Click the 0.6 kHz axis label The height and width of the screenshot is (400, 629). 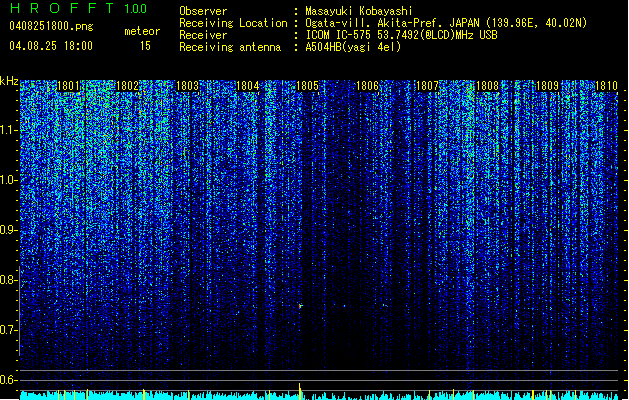(9, 380)
